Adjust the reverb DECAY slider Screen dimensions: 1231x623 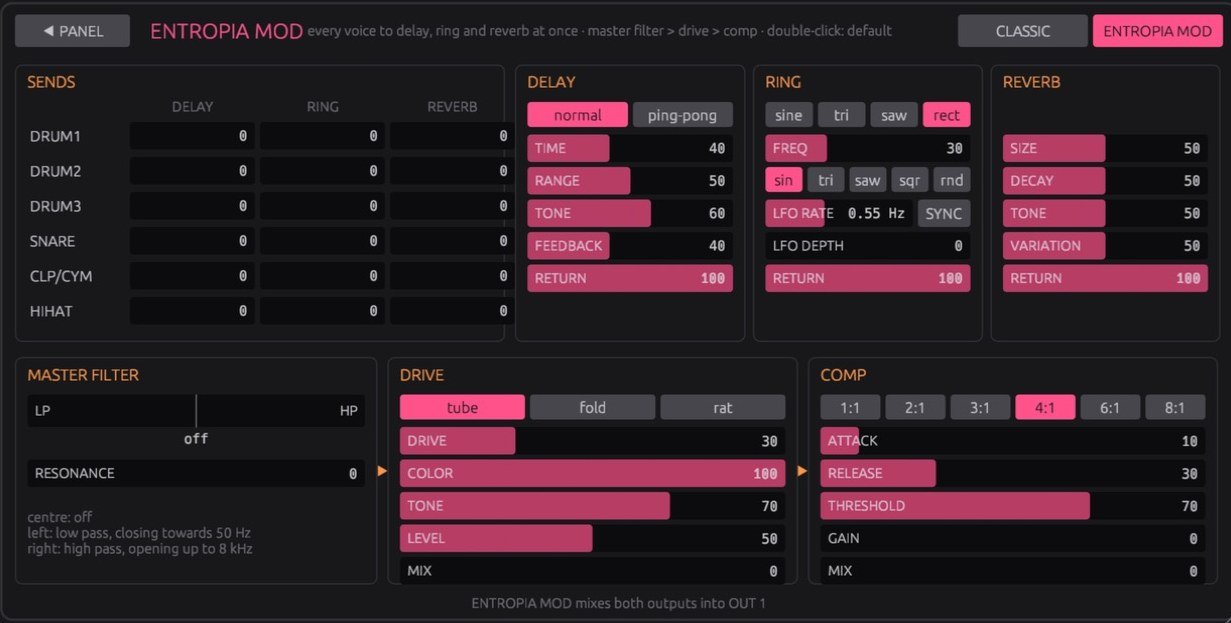(1105, 181)
